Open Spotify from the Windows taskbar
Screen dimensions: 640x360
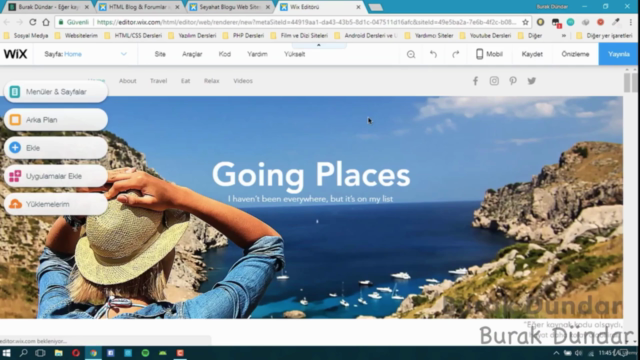tap(145, 353)
